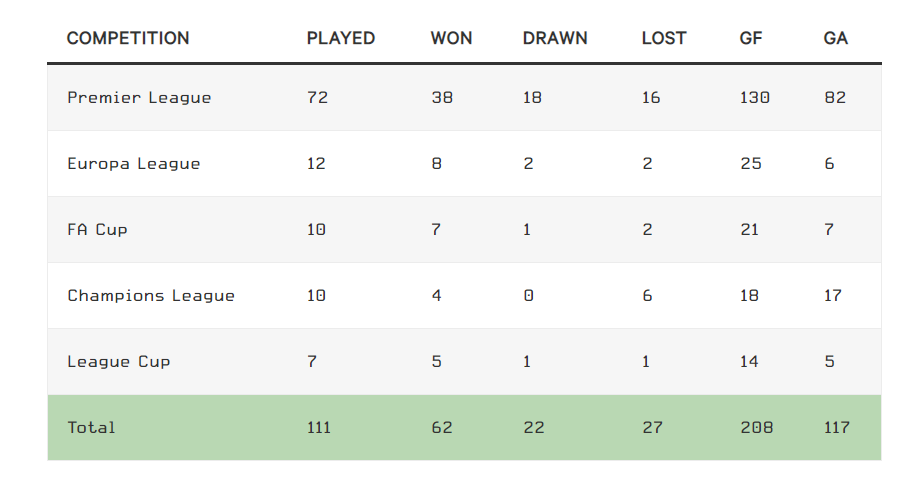This screenshot has height=500, width=919.
Task: Select the Premier League row label
Action: [x=139, y=98]
